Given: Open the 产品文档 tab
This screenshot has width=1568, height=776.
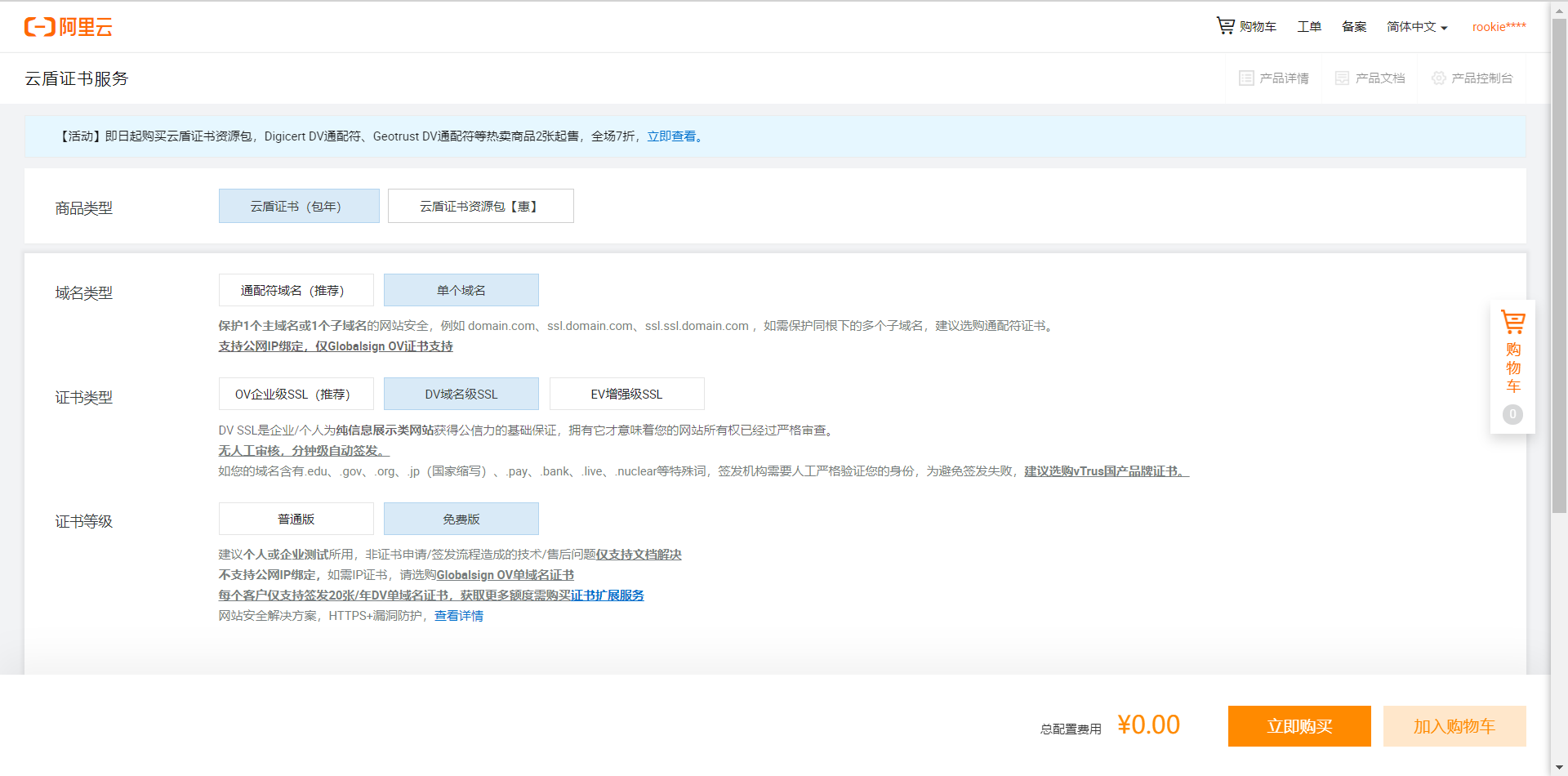Looking at the screenshot, I should 1370,78.
